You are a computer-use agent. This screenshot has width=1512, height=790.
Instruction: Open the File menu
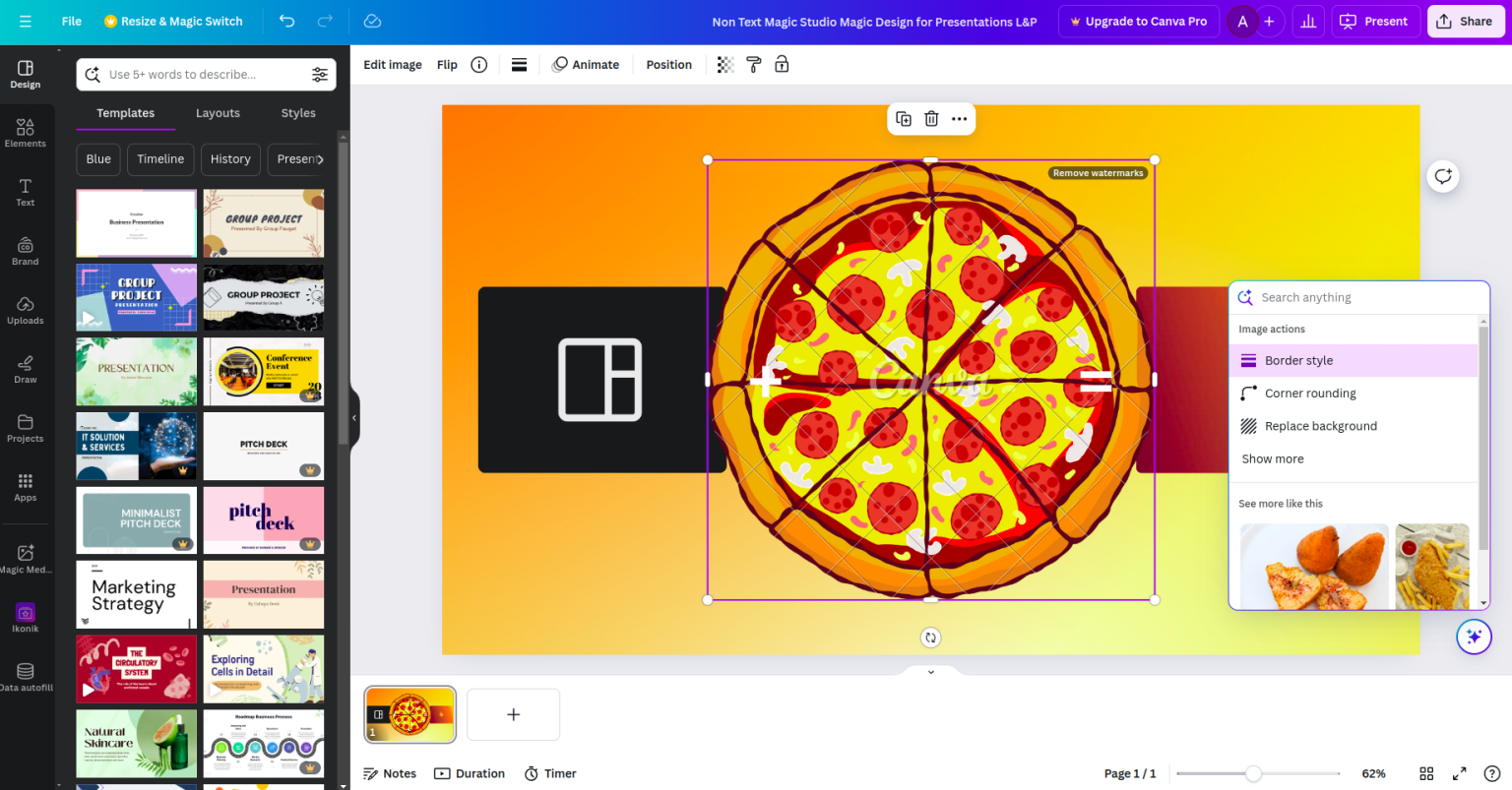point(70,21)
